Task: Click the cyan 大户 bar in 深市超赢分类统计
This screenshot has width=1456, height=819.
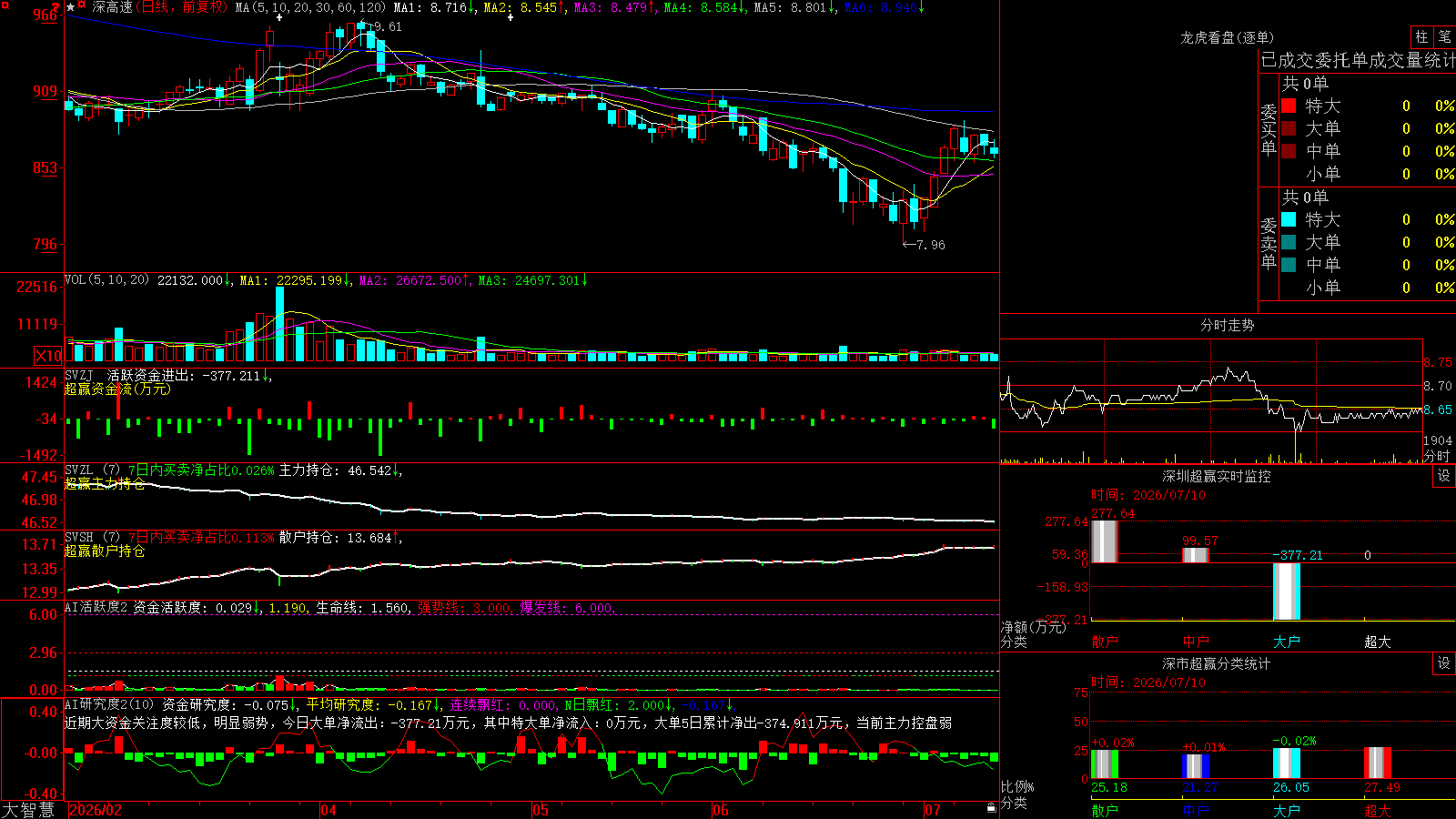Action: [1286, 763]
